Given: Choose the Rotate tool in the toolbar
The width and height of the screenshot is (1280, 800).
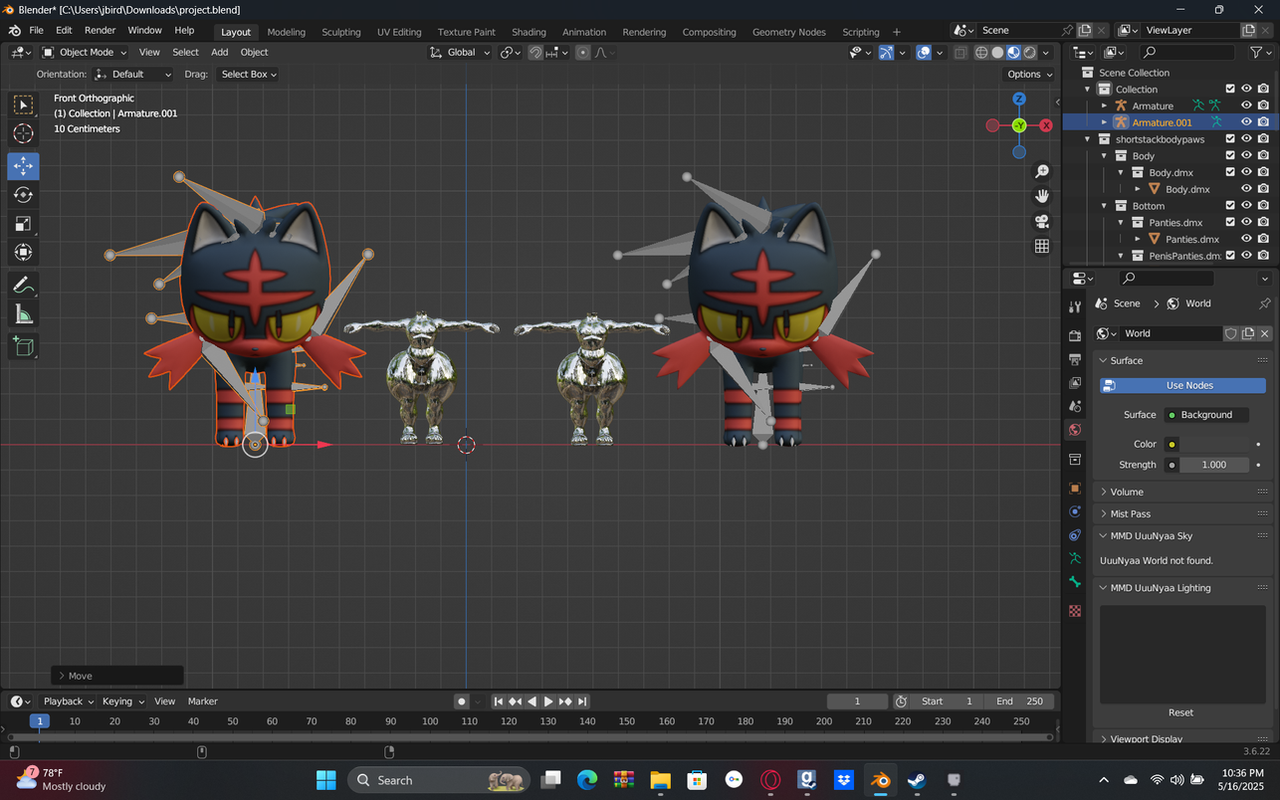Looking at the screenshot, I should pos(23,195).
